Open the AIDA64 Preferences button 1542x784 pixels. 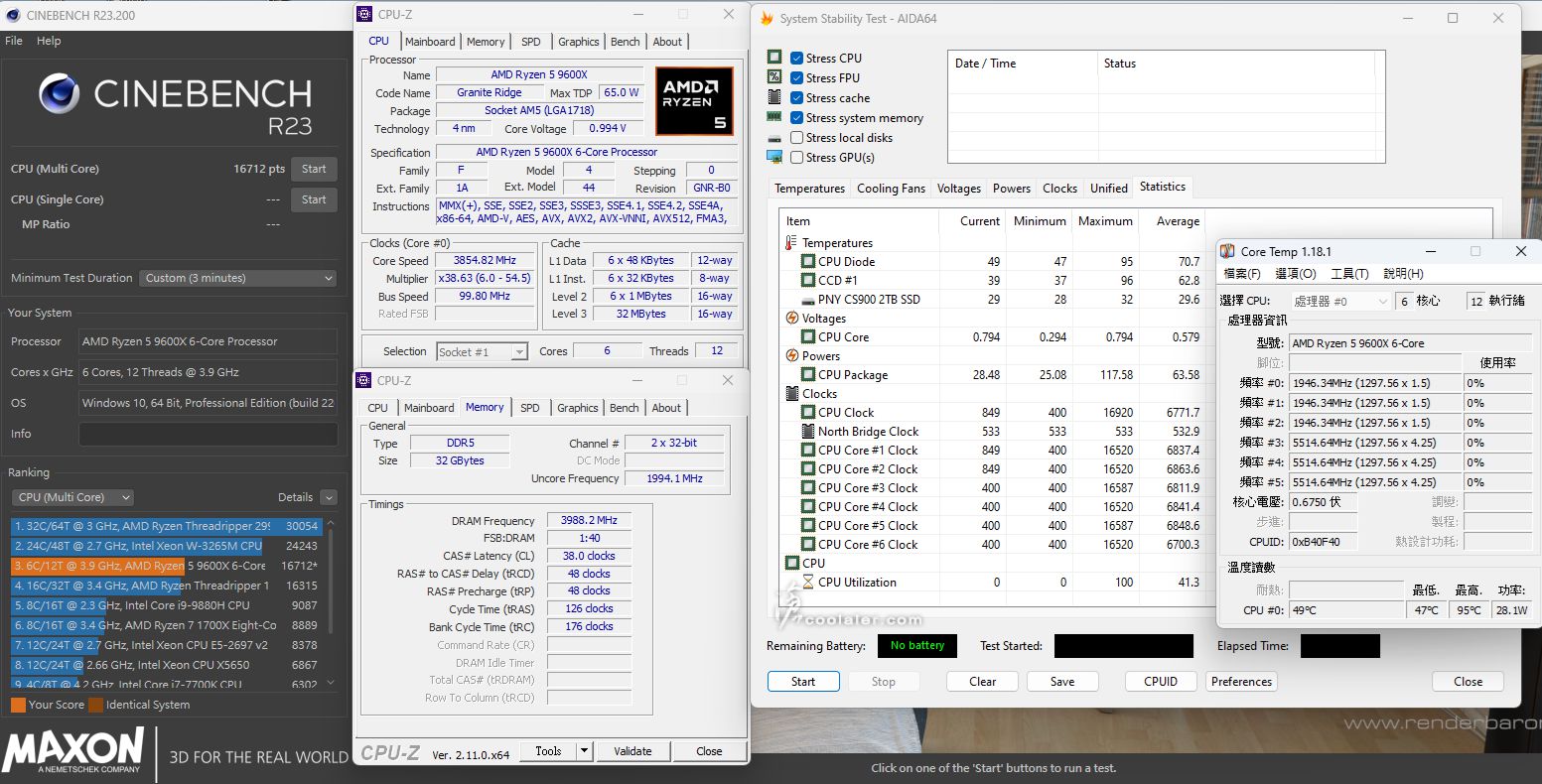(x=1241, y=682)
